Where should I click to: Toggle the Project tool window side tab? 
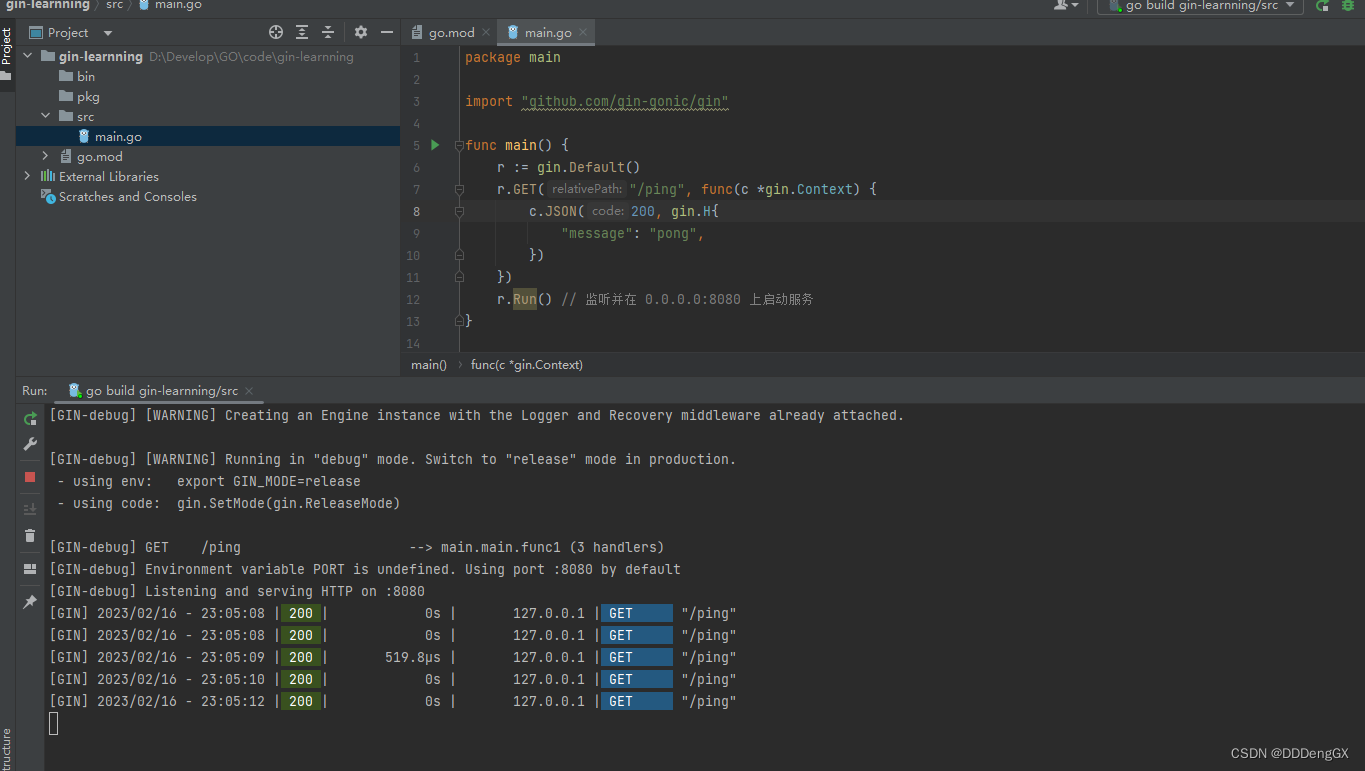[7, 54]
